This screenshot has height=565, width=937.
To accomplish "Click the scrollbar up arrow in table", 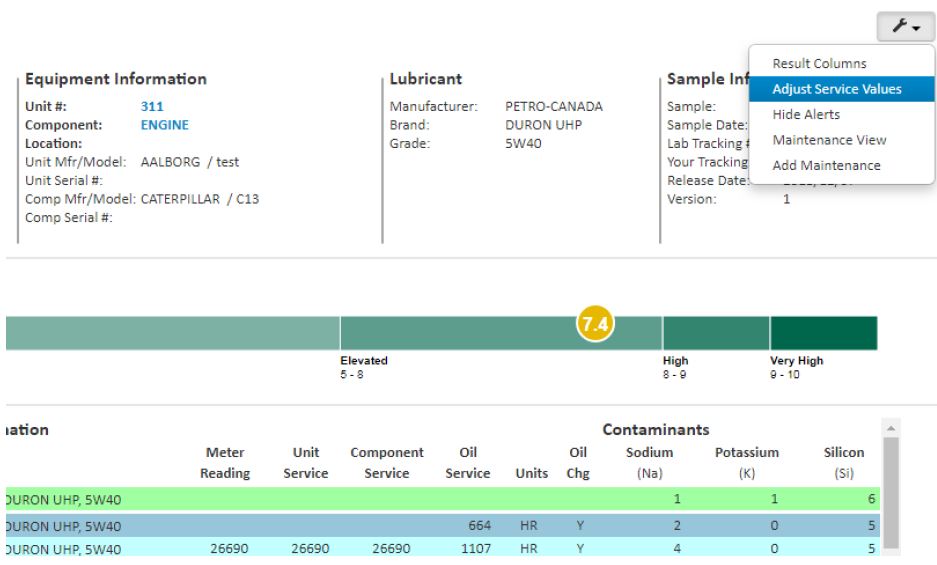I will (891, 428).
